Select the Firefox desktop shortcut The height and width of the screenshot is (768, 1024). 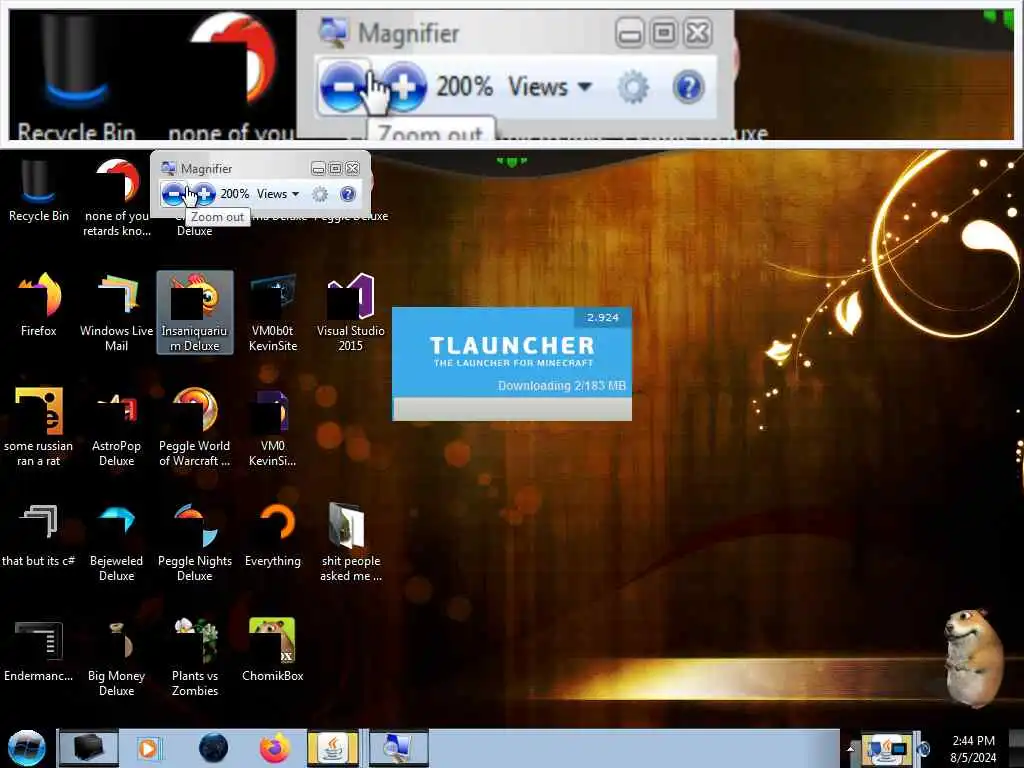pyautogui.click(x=39, y=305)
